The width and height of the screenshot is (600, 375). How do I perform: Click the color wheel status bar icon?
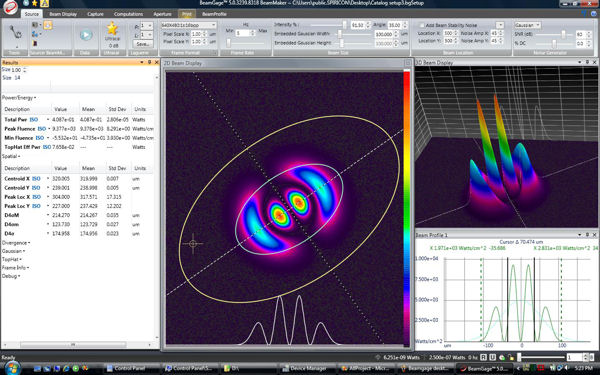coord(502,358)
